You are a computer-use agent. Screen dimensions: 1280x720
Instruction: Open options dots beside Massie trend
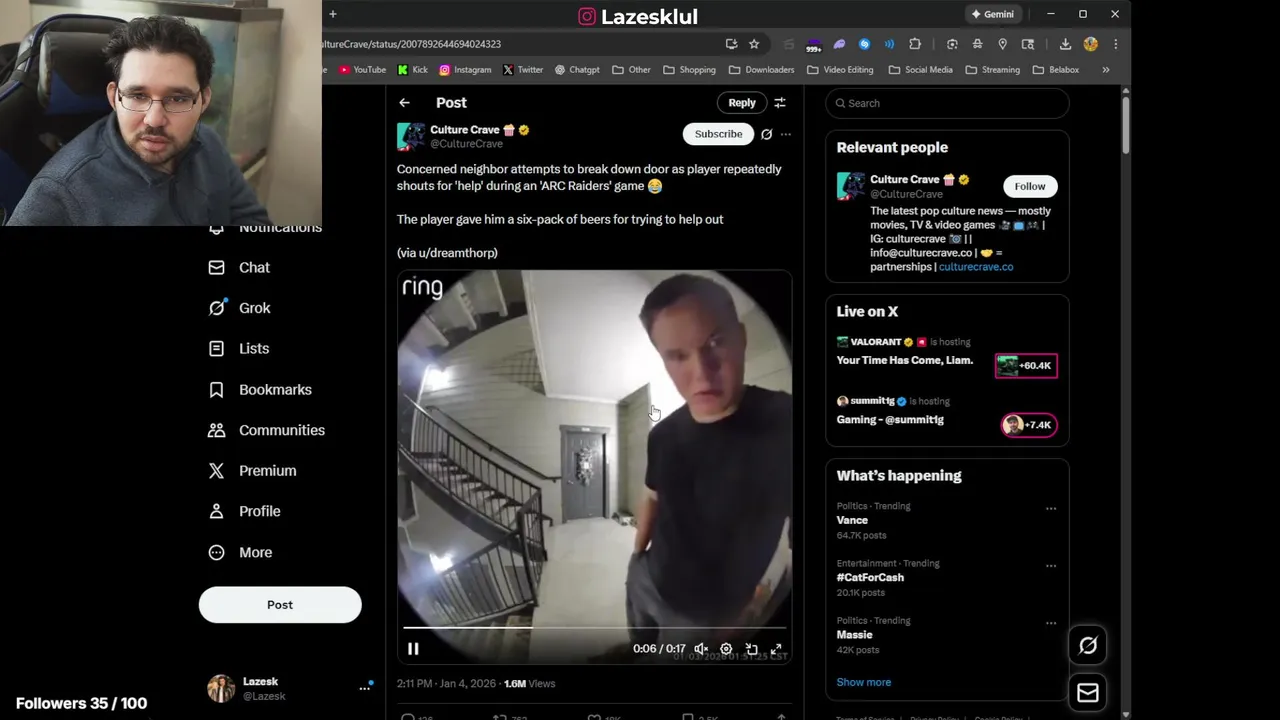[x=1051, y=623]
